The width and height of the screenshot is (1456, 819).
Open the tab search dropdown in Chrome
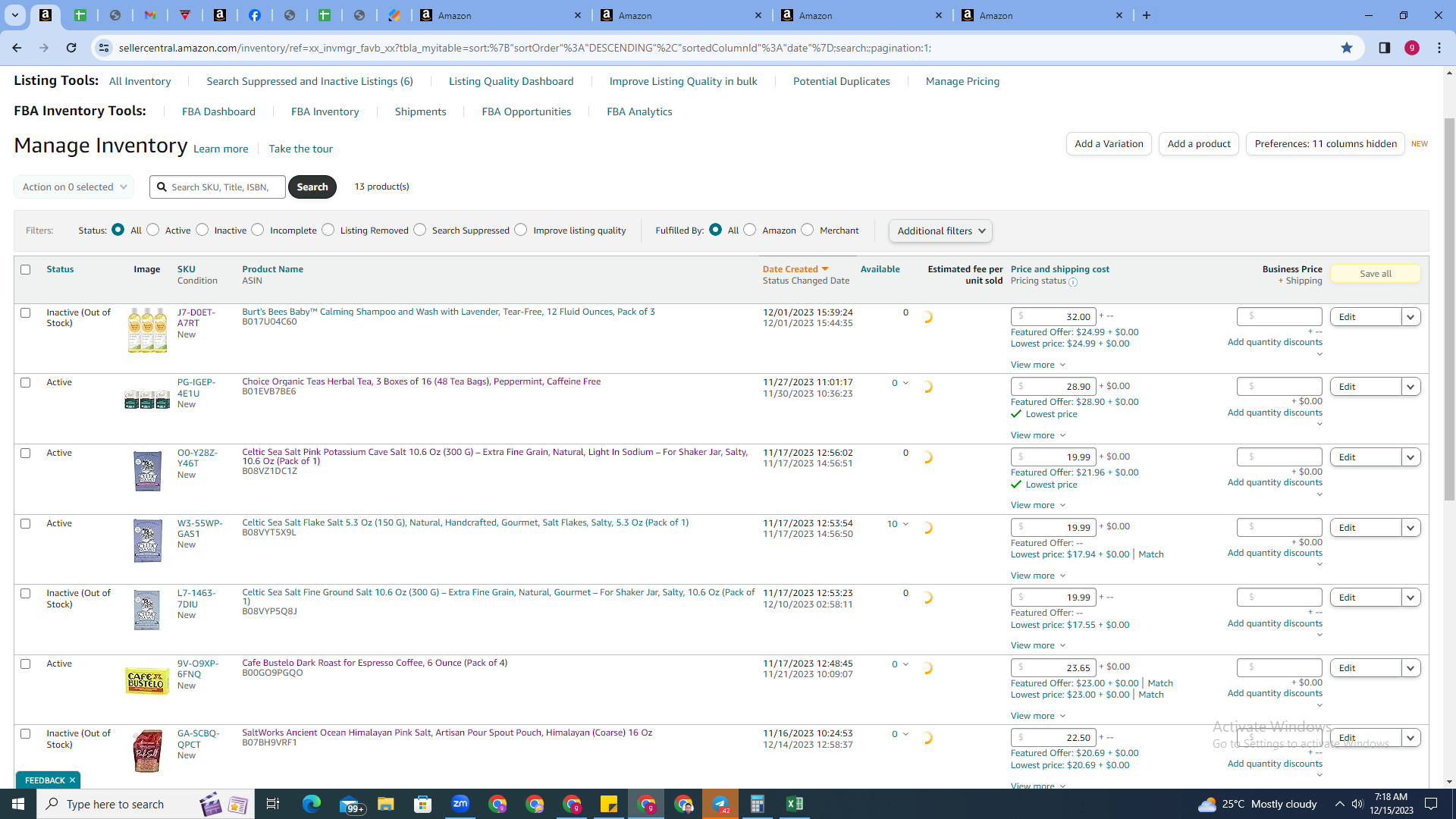(14, 15)
